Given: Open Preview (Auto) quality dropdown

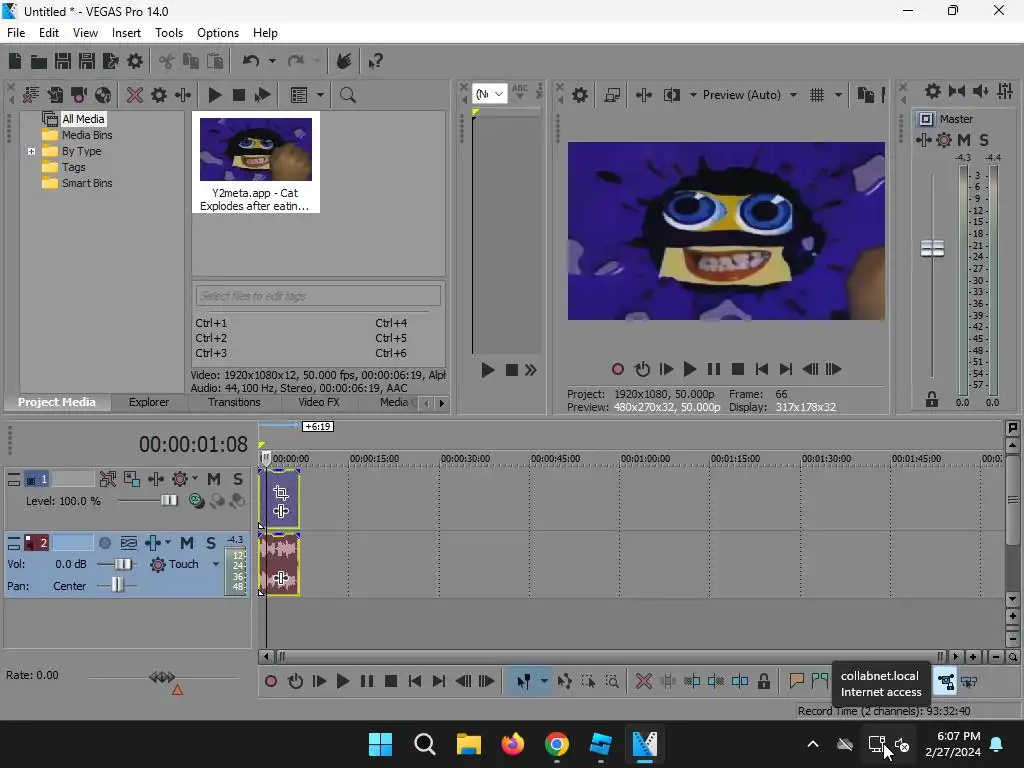Looking at the screenshot, I should pos(793,95).
